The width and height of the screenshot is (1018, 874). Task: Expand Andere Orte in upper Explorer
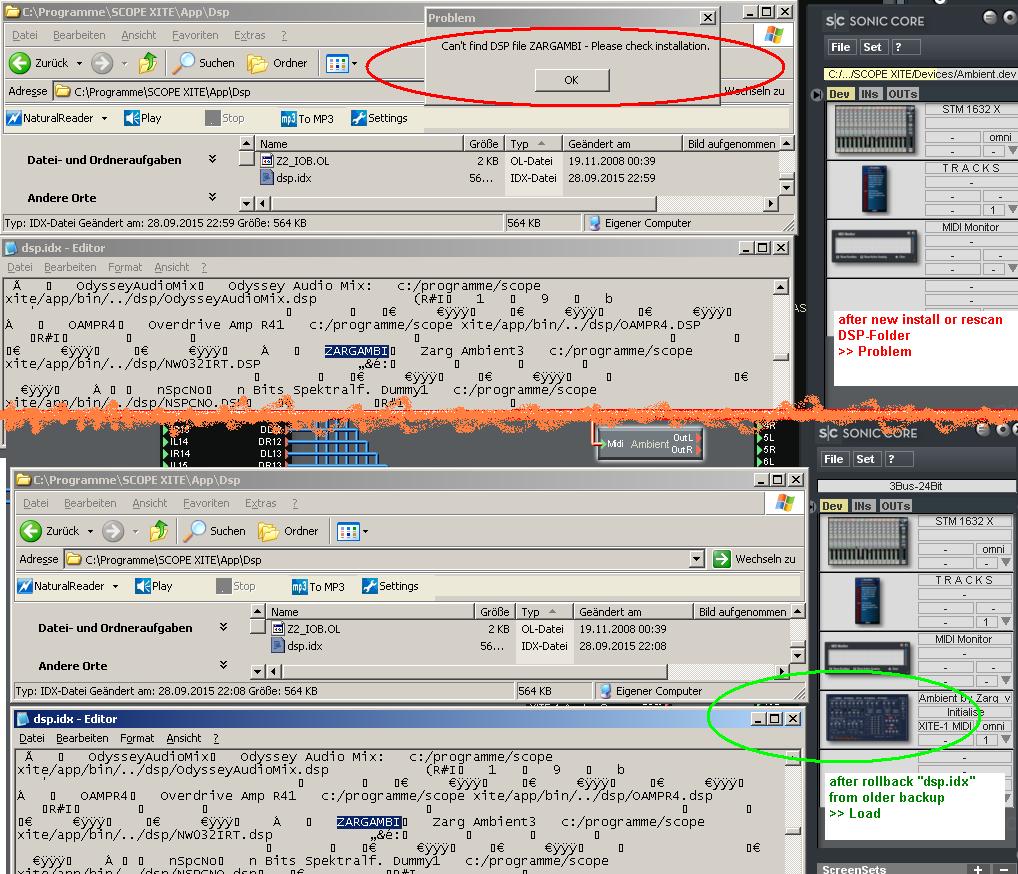212,197
